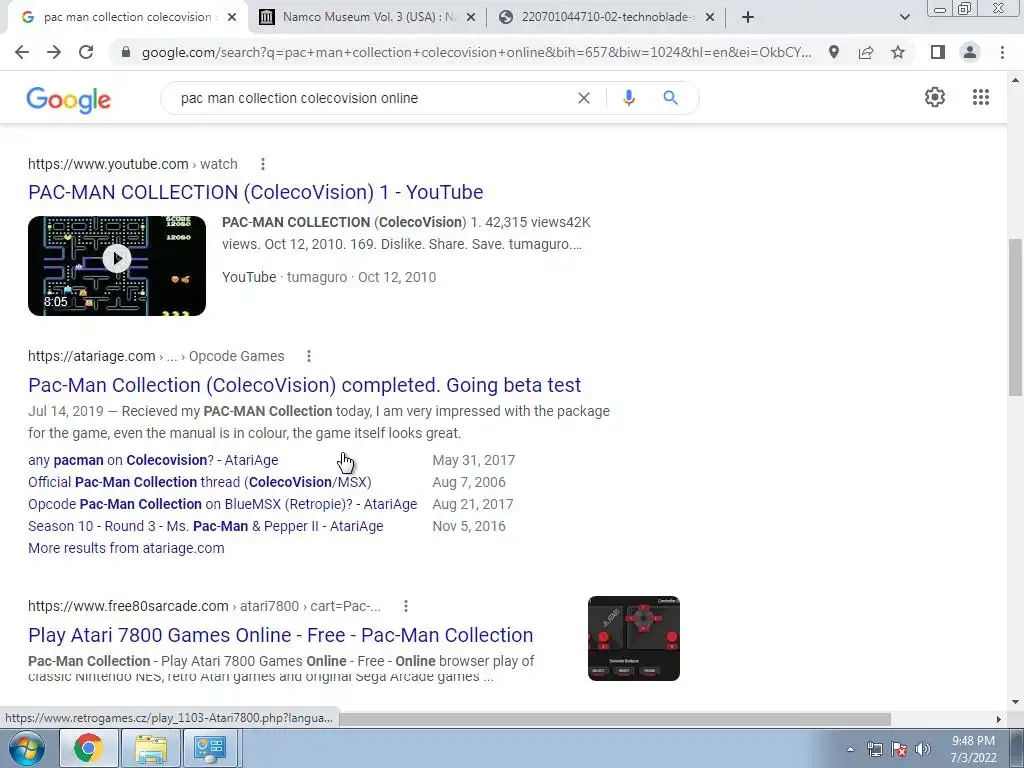
Task: Open options for the AtariAge result
Action: point(309,356)
